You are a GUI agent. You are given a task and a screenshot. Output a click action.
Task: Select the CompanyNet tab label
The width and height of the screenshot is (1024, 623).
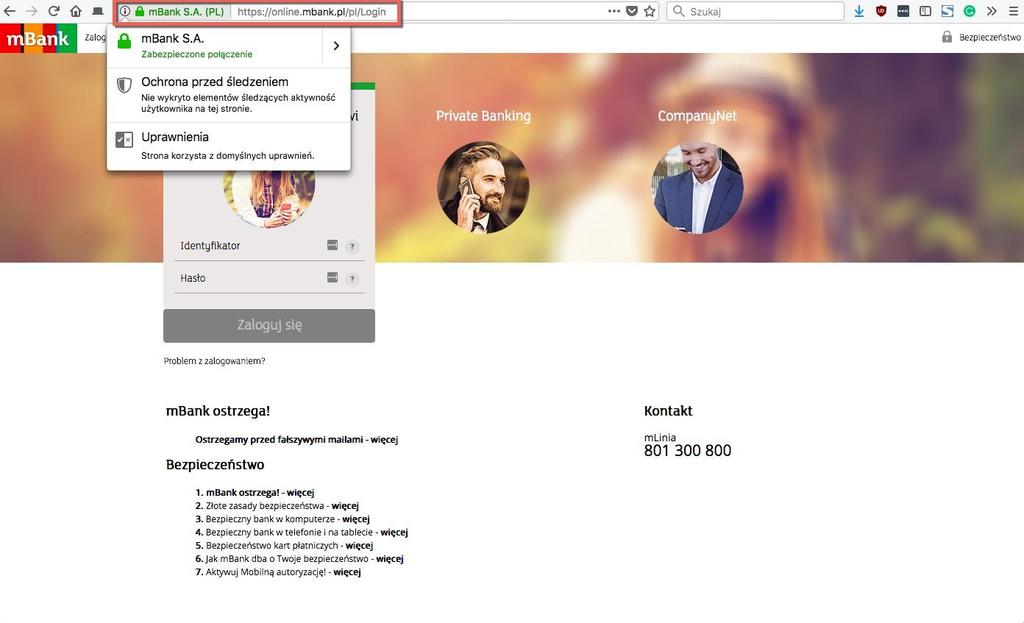coord(697,116)
